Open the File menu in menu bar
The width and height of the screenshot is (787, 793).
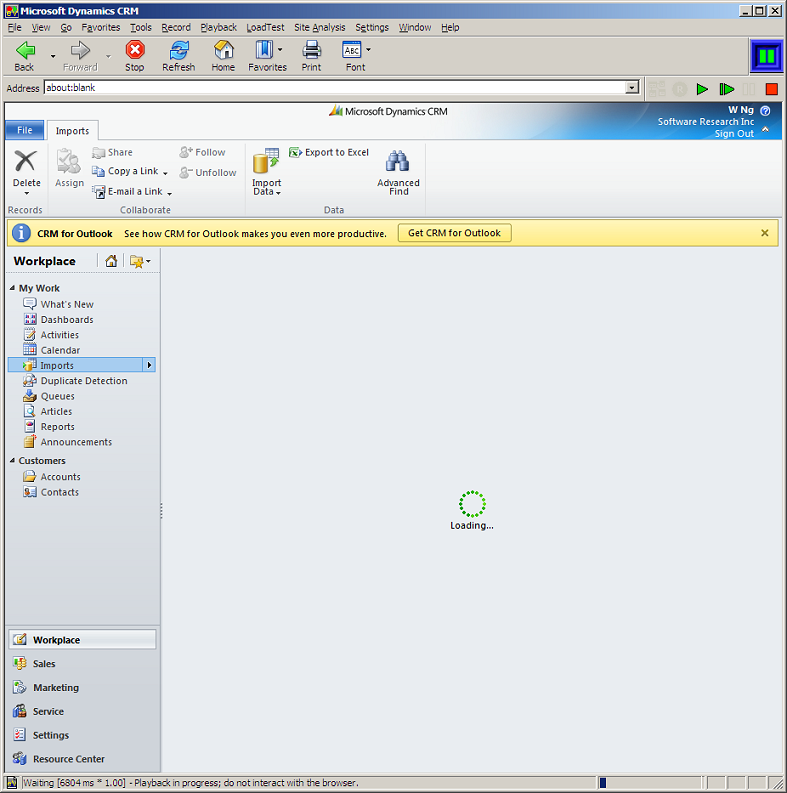(x=14, y=27)
